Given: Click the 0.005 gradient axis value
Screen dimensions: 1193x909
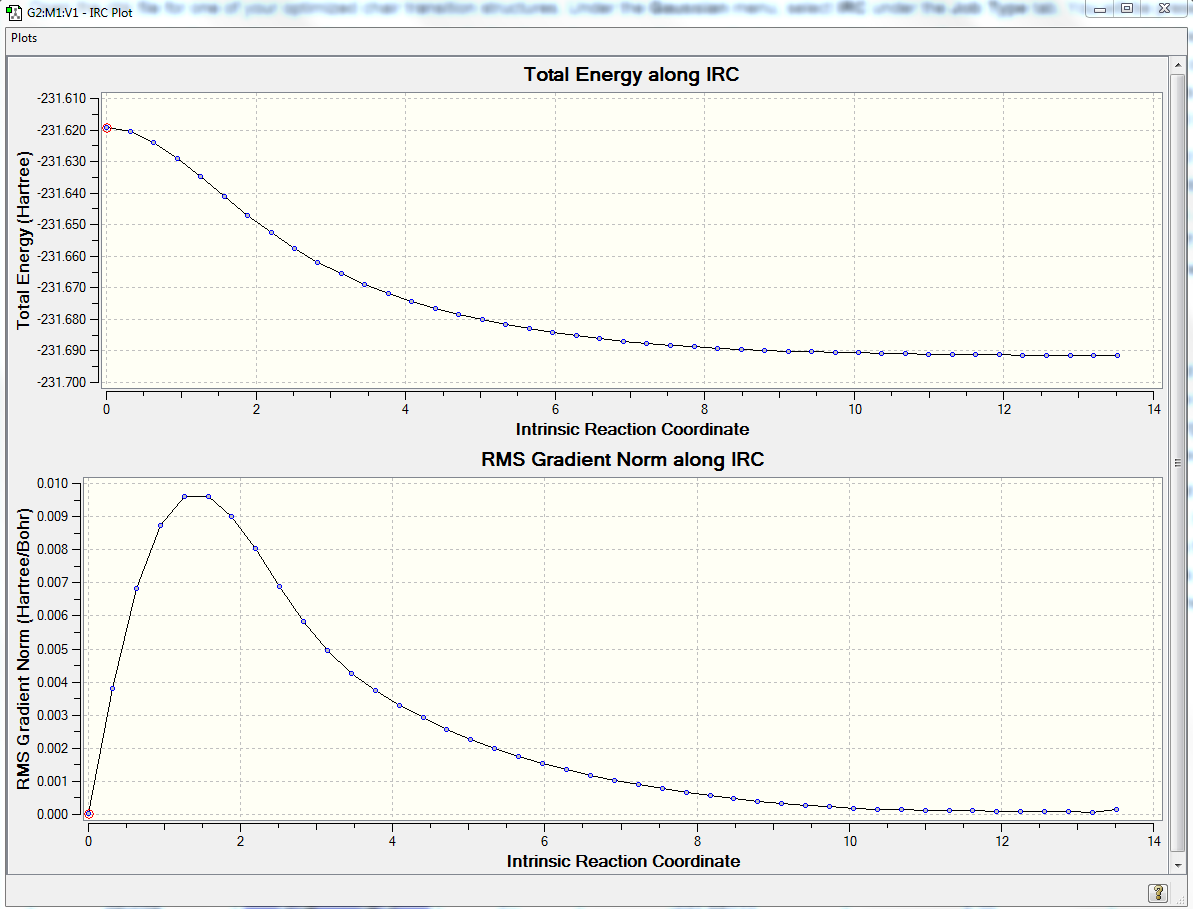Looking at the screenshot, I should (52, 649).
